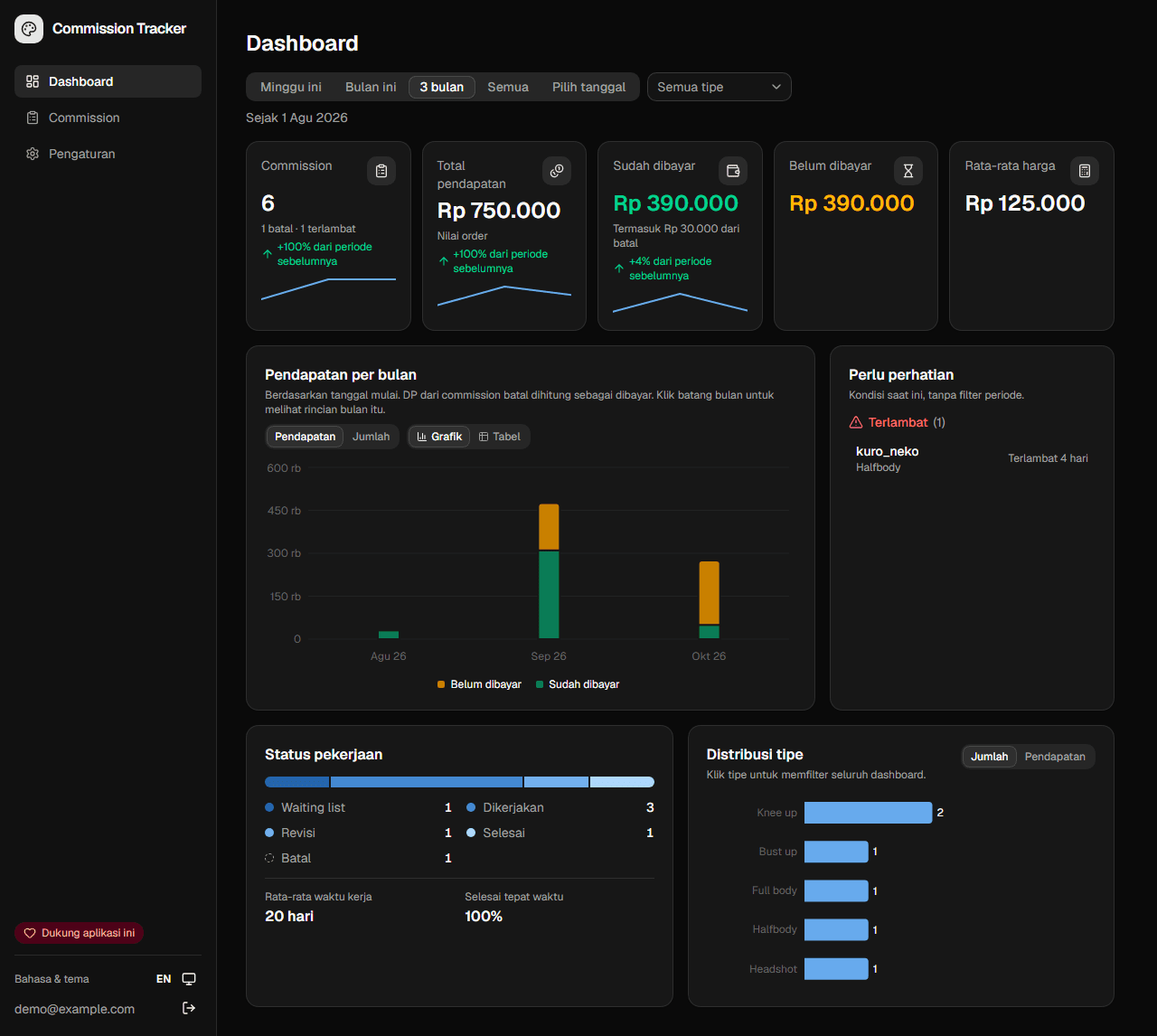Open the Semua tipe dropdown
The width and height of the screenshot is (1157, 1036).
coord(720,87)
